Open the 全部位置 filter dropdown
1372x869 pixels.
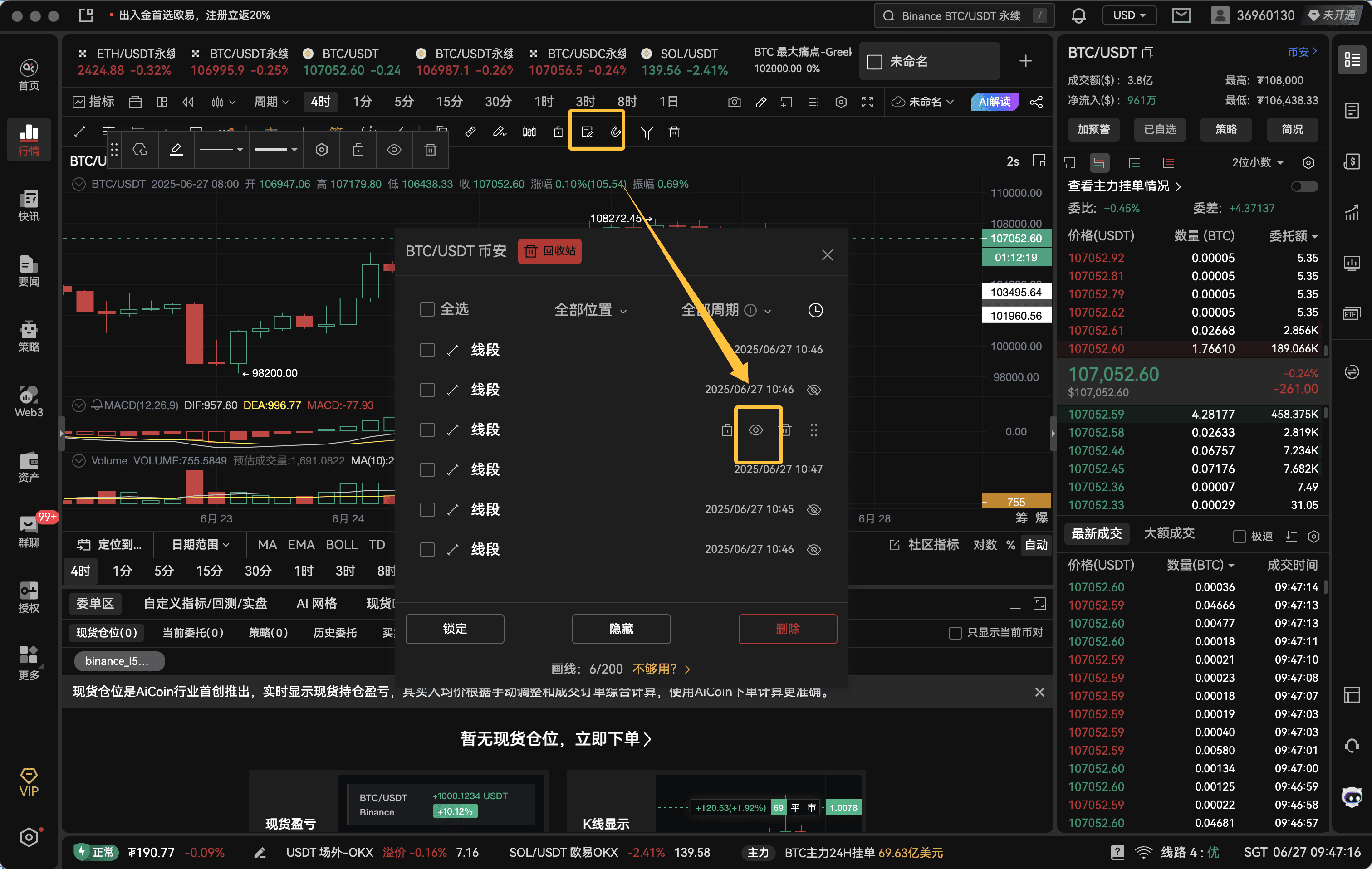(591, 310)
